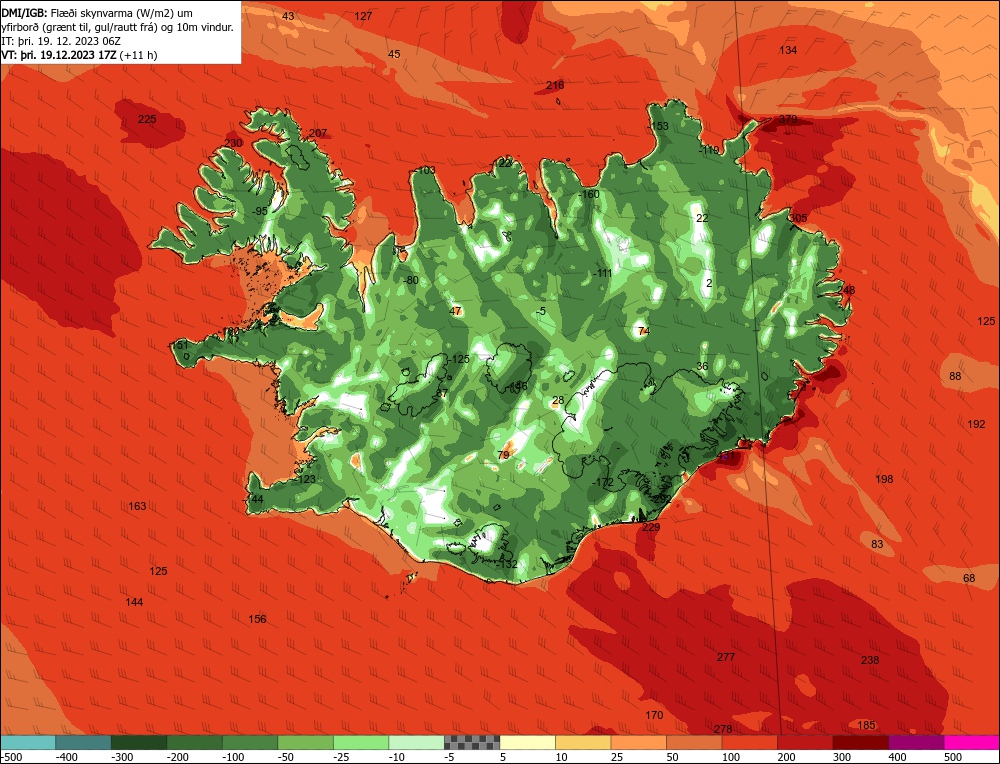The image size is (1000, 764).
Task: Select the red-orange swatch above legend 100
Action: (749, 742)
